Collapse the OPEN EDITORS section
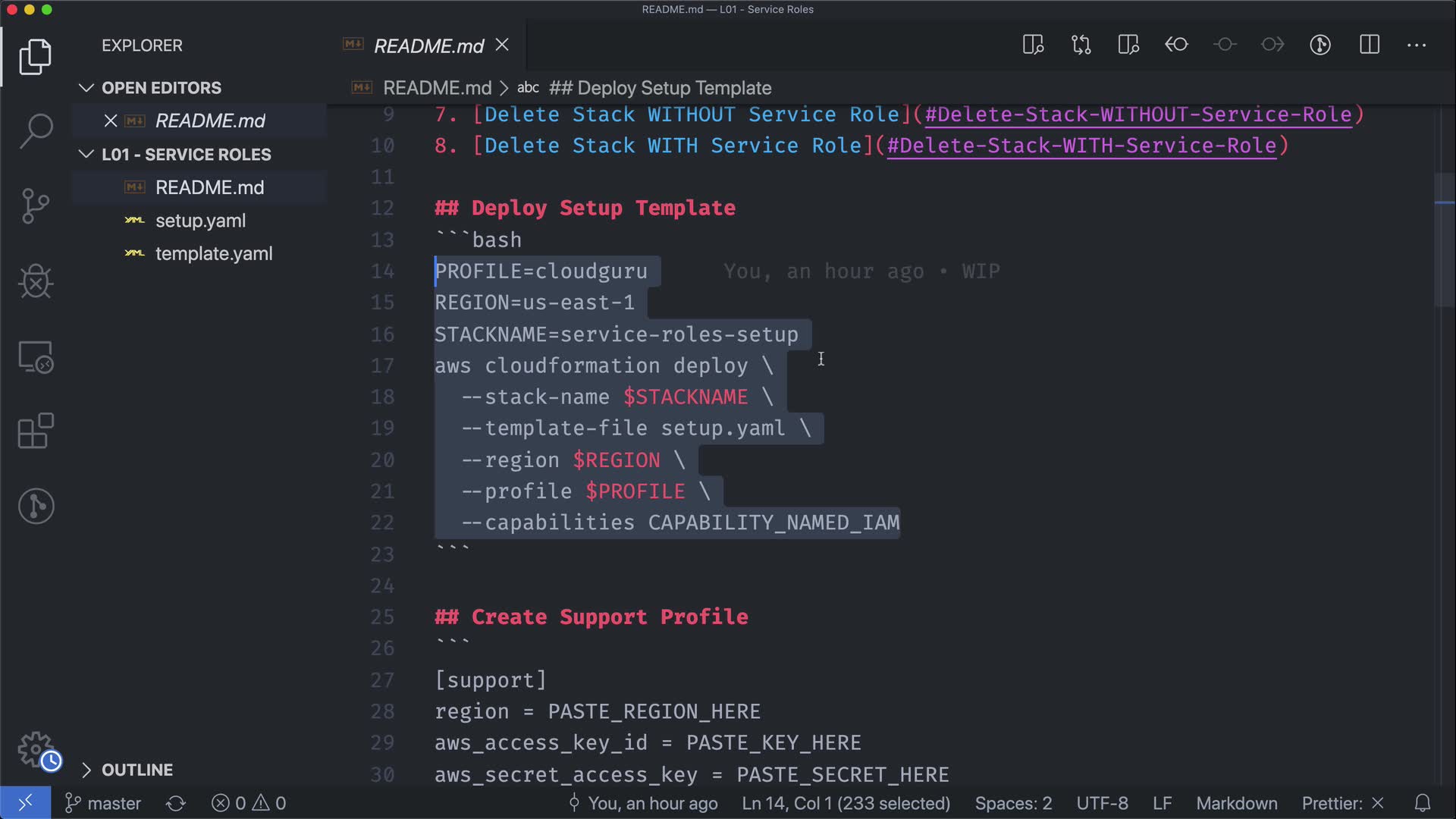The image size is (1456, 819). (161, 88)
